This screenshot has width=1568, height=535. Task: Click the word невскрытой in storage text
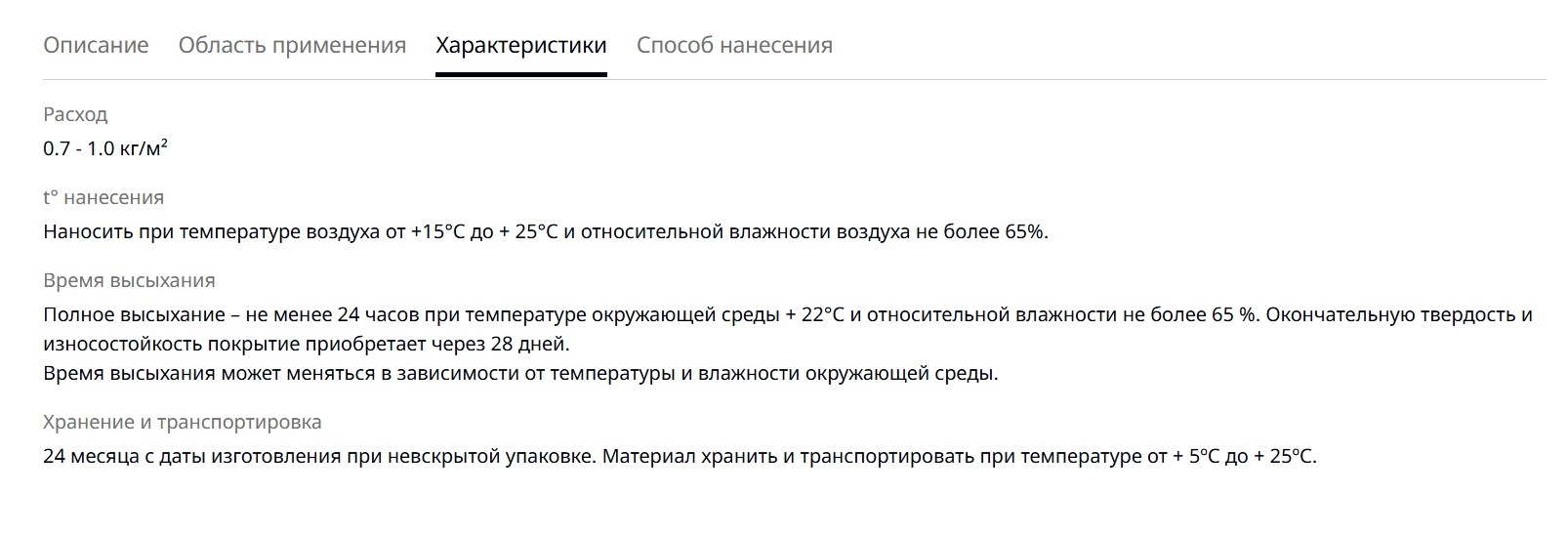point(443,456)
